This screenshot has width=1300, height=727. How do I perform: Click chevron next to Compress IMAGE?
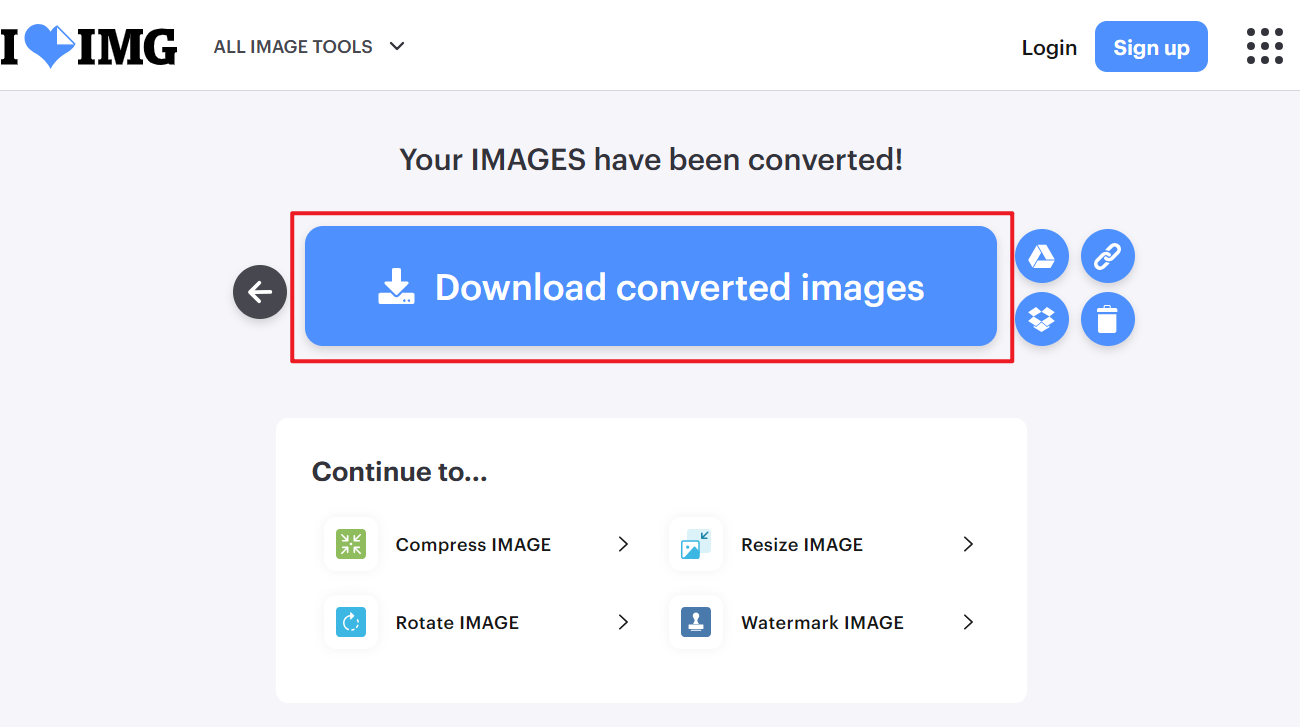tap(623, 544)
